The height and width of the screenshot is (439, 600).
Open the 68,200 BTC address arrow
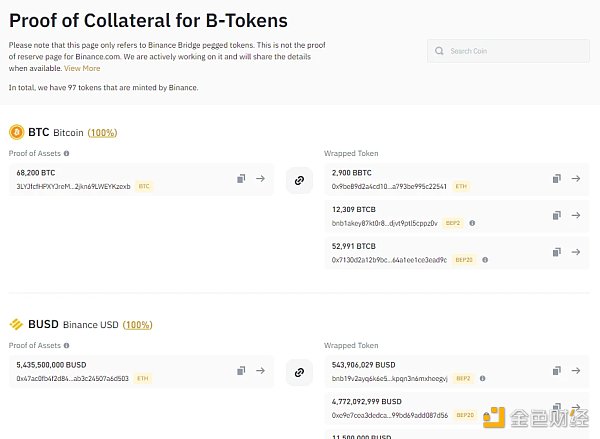[261, 179]
